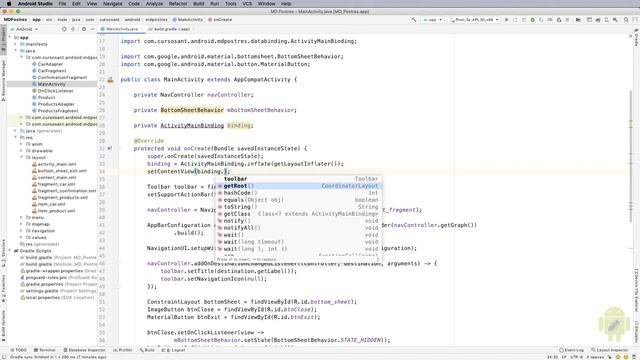Open the app run configuration dropdown
Screen dimensions: 640x360
(x=432, y=20)
